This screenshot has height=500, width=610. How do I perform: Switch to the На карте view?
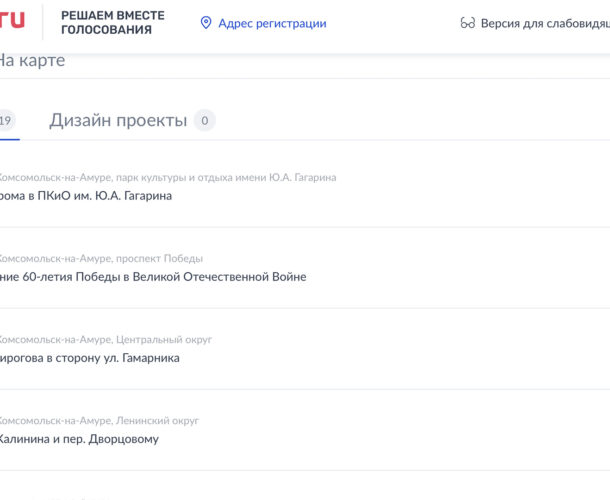[x=32, y=60]
